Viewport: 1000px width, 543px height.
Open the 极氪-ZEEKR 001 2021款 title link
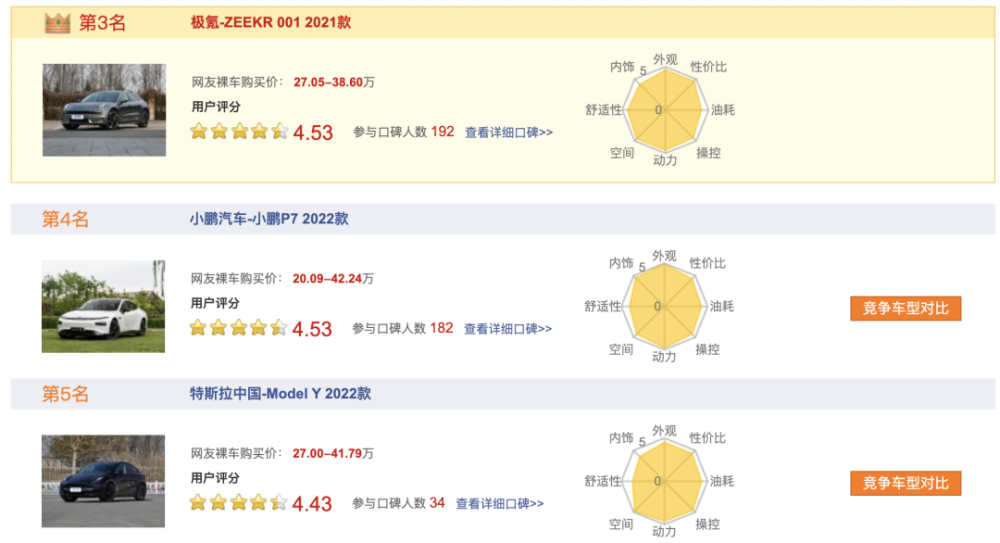pos(270,22)
